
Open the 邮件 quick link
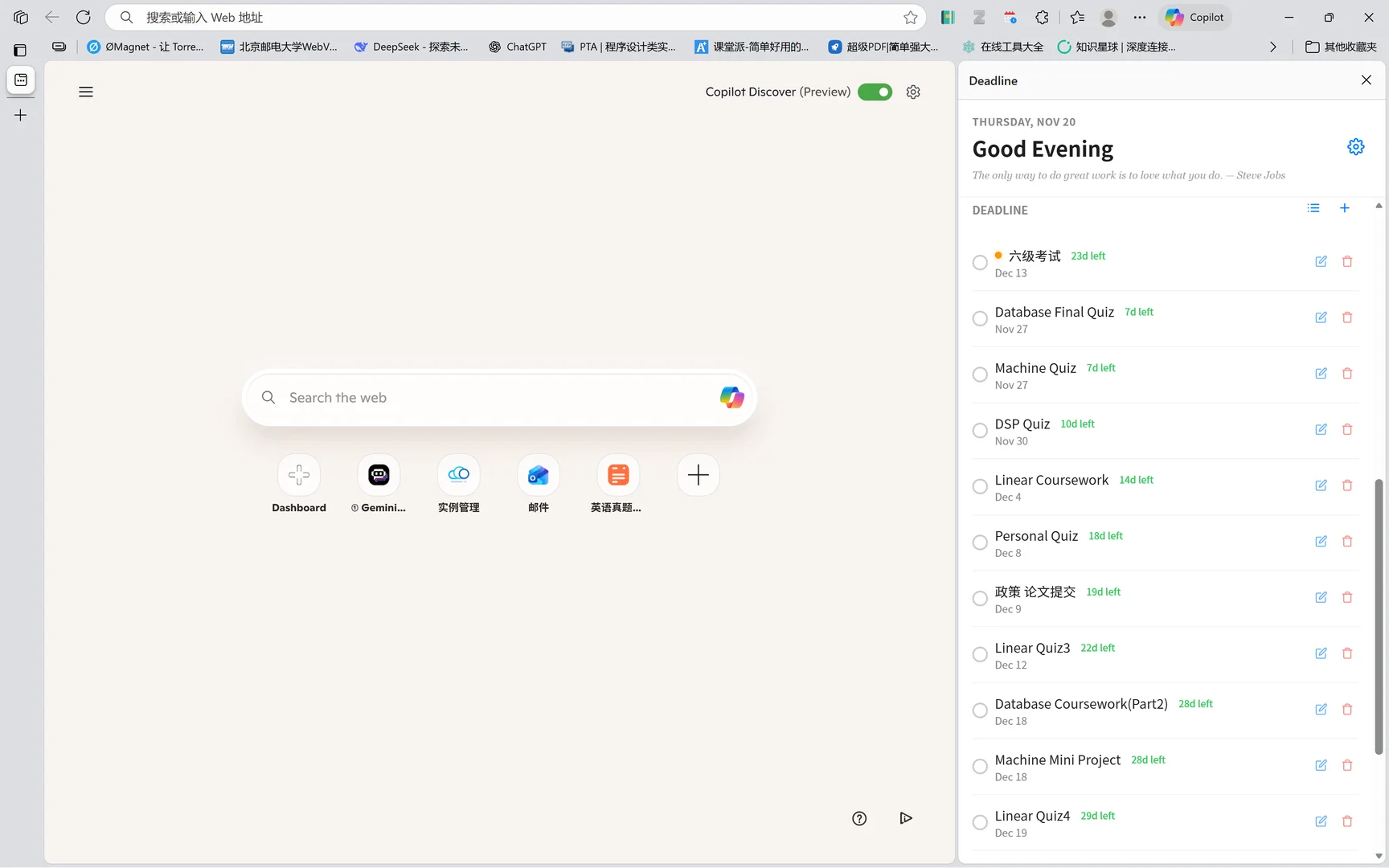(x=539, y=484)
